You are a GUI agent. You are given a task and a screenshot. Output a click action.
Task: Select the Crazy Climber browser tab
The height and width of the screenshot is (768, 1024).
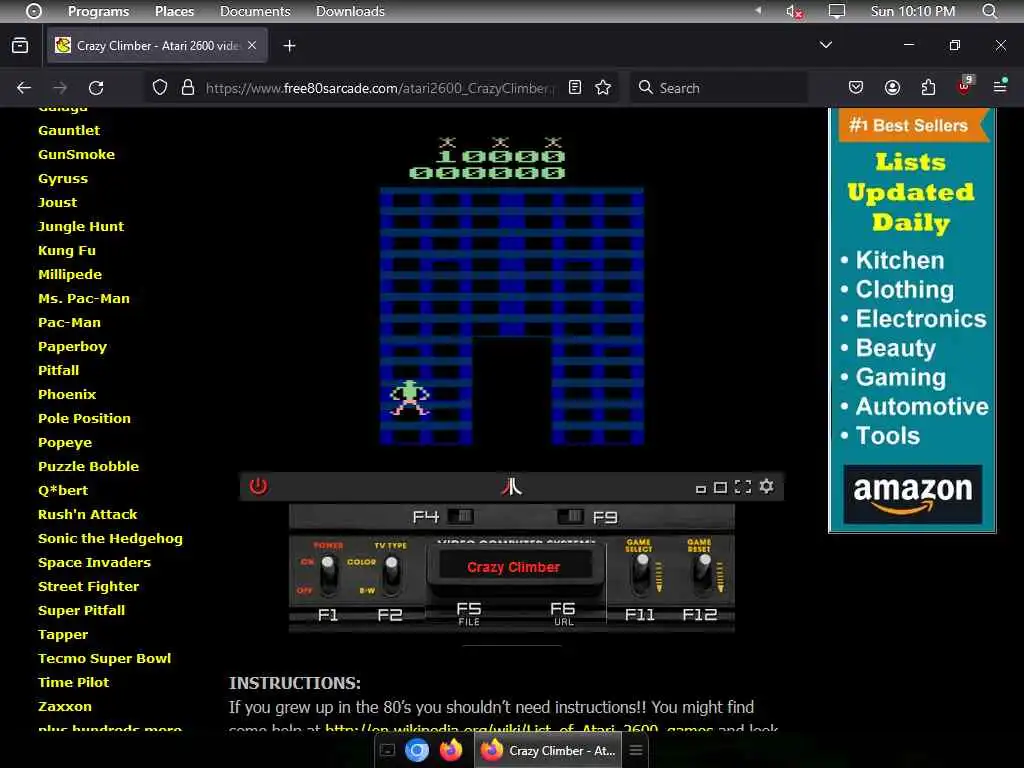coord(157,46)
